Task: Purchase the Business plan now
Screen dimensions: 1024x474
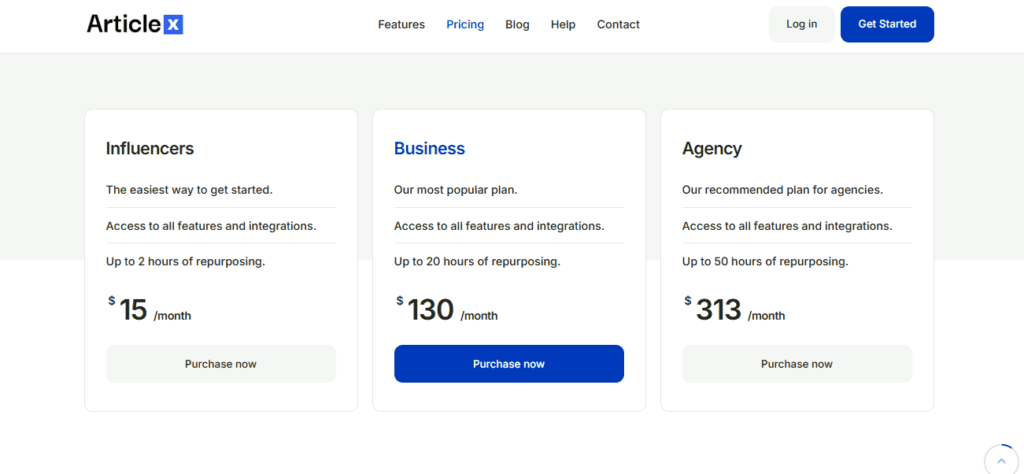Action: (509, 364)
